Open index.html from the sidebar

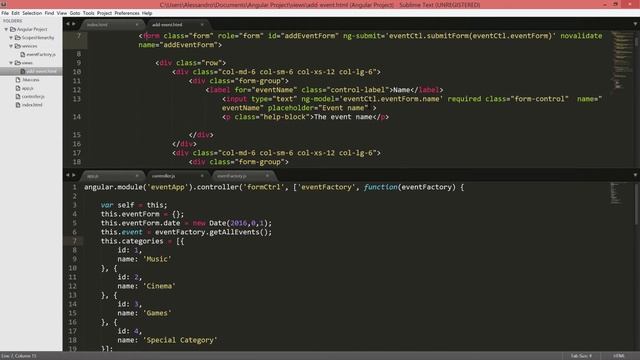pos(31,105)
